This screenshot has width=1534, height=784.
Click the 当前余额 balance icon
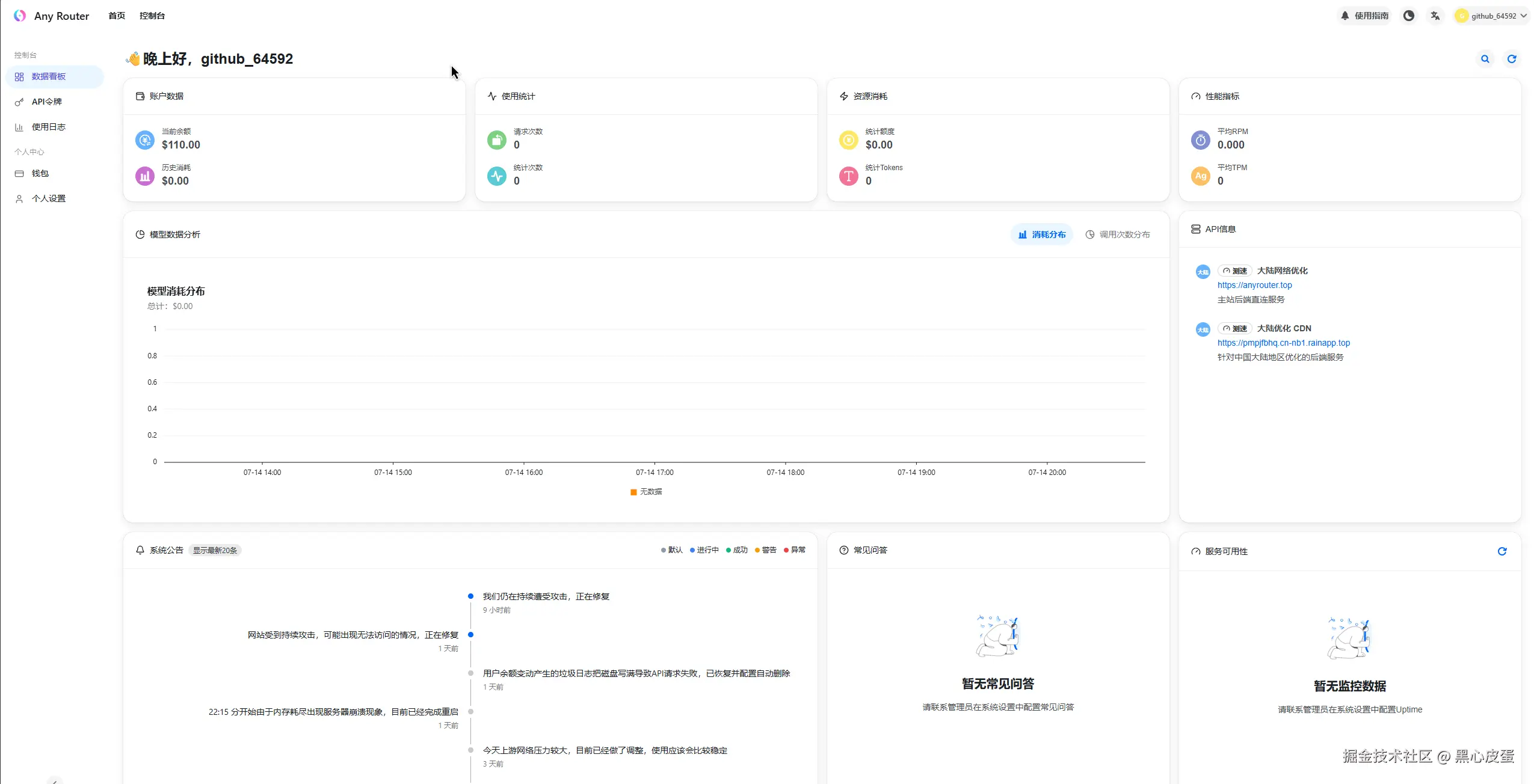tap(145, 140)
